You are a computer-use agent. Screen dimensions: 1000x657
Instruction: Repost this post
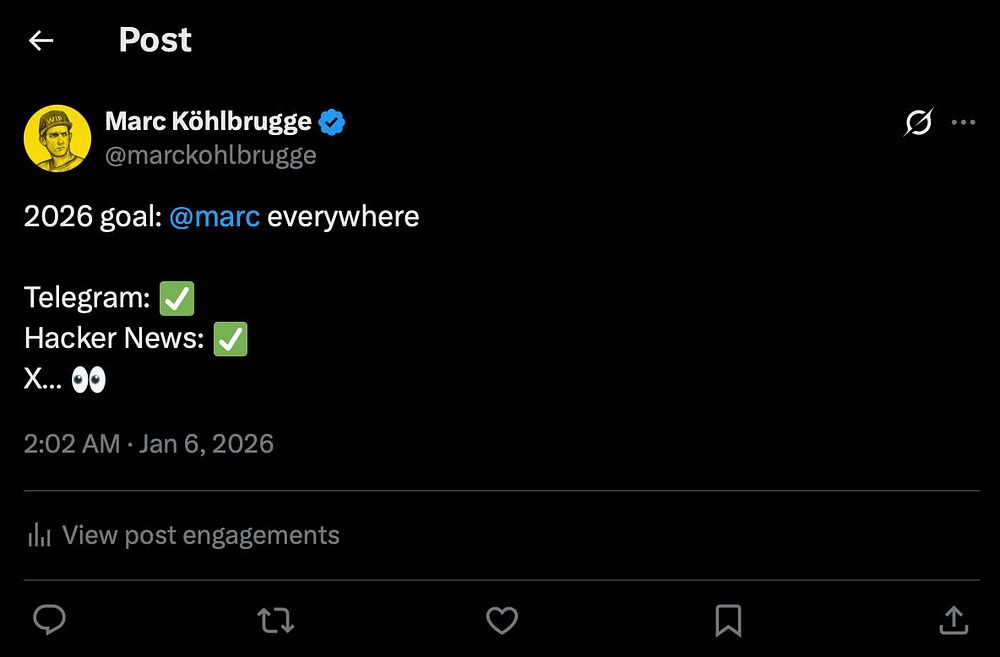point(276,620)
